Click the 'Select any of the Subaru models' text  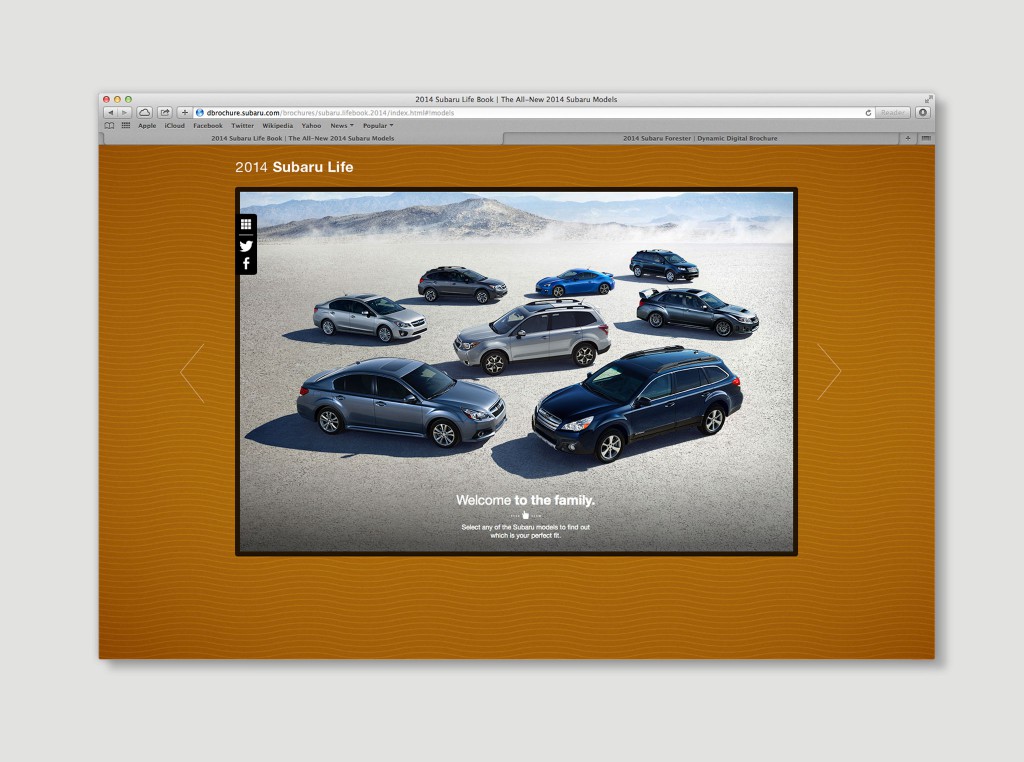pos(526,532)
